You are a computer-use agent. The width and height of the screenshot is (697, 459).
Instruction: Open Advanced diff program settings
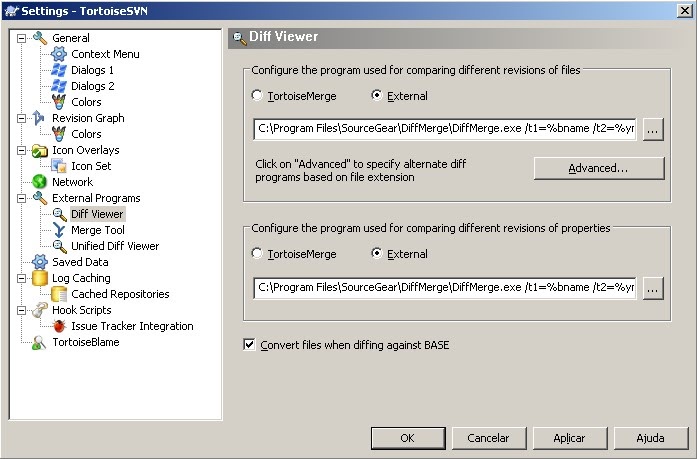click(599, 168)
